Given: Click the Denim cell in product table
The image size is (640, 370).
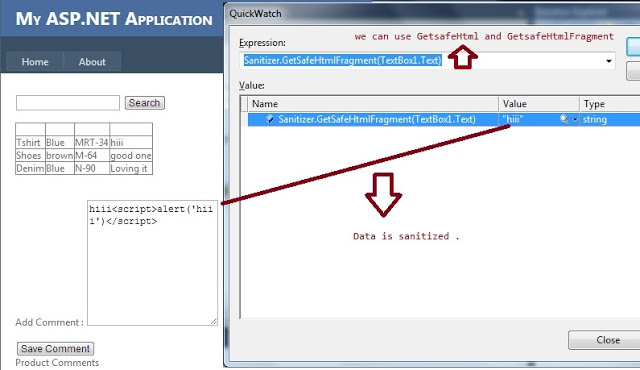Looking at the screenshot, I should tap(30, 168).
